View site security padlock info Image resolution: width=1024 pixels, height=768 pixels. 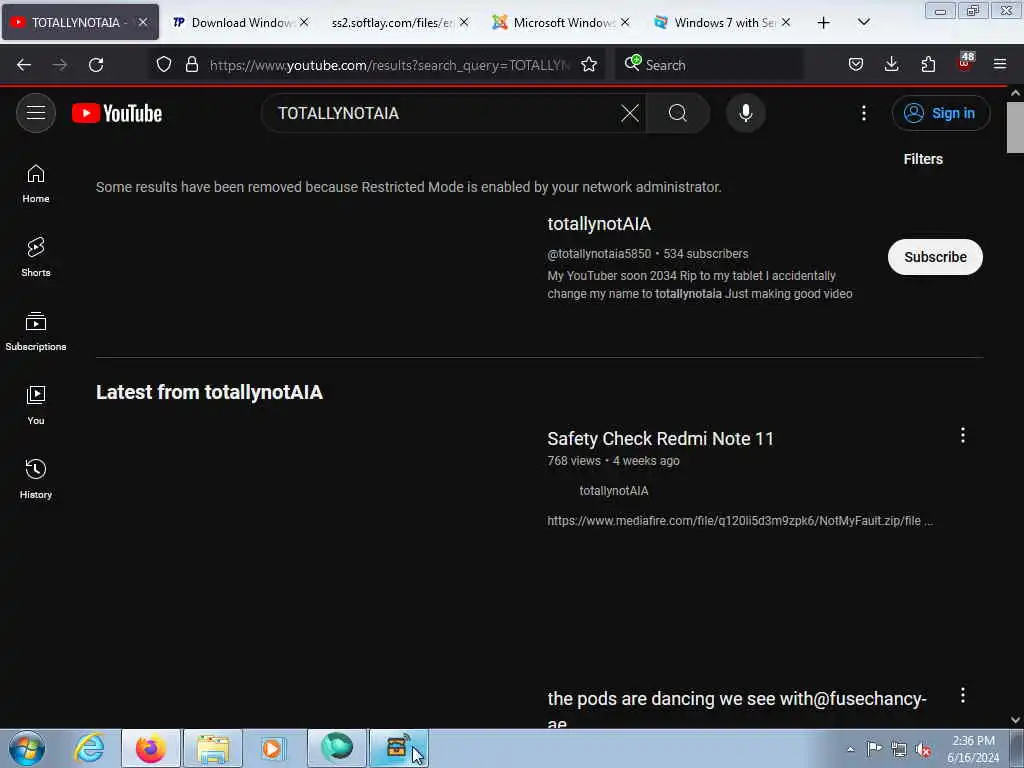coord(191,65)
